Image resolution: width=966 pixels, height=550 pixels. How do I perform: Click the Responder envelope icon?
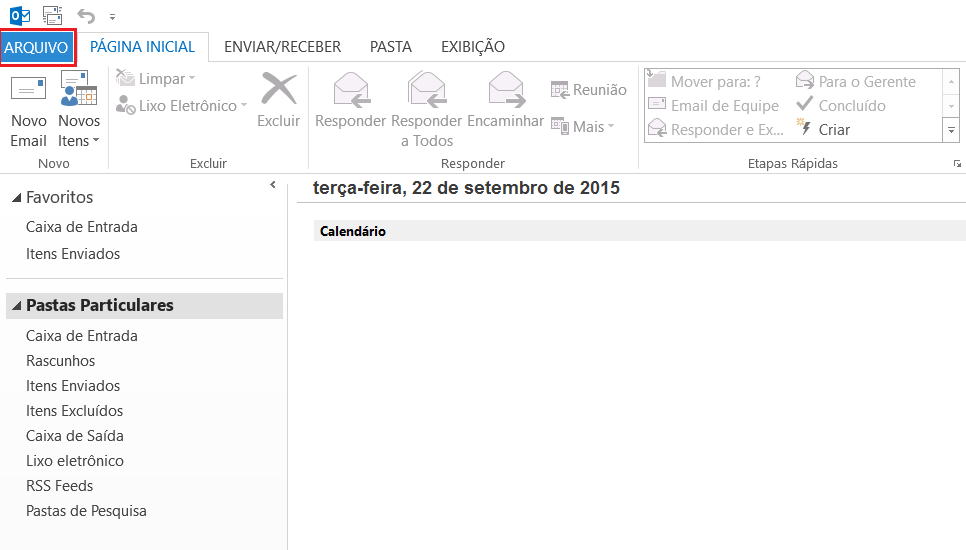tap(350, 90)
